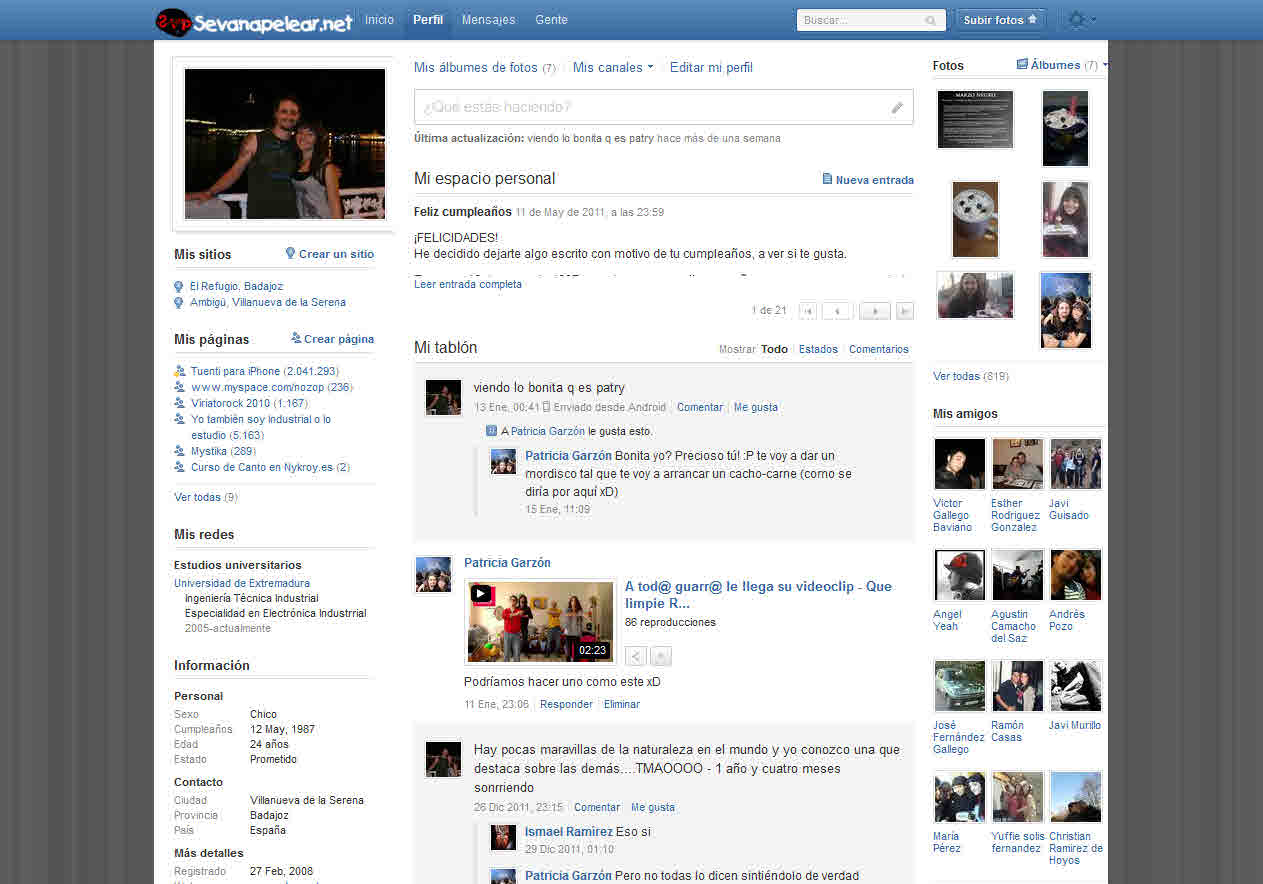The width and height of the screenshot is (1263, 884).
Task: Filter wall by Estados
Action: 818,349
